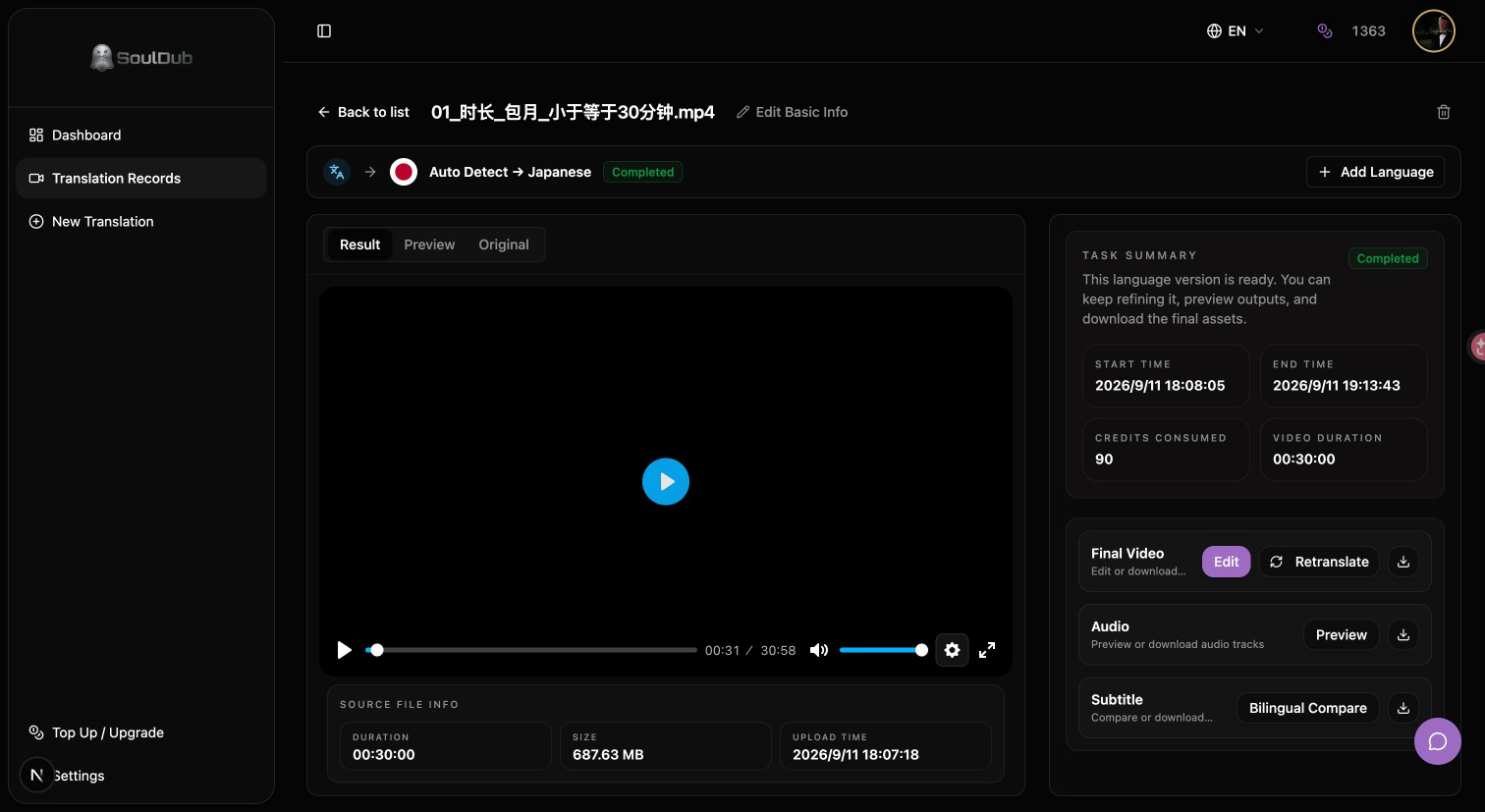Open the credits coin icon
This screenshot has height=812, width=1485.
(x=1325, y=31)
